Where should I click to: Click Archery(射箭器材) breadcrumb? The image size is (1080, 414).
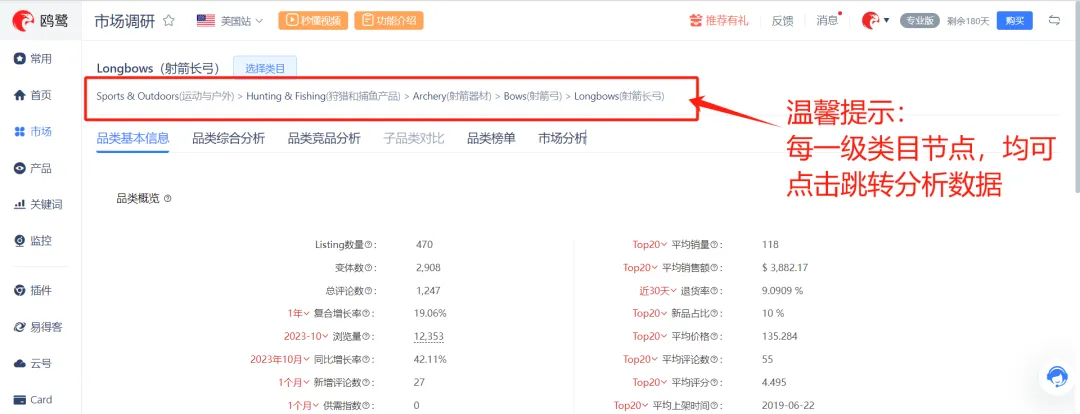(x=452, y=96)
